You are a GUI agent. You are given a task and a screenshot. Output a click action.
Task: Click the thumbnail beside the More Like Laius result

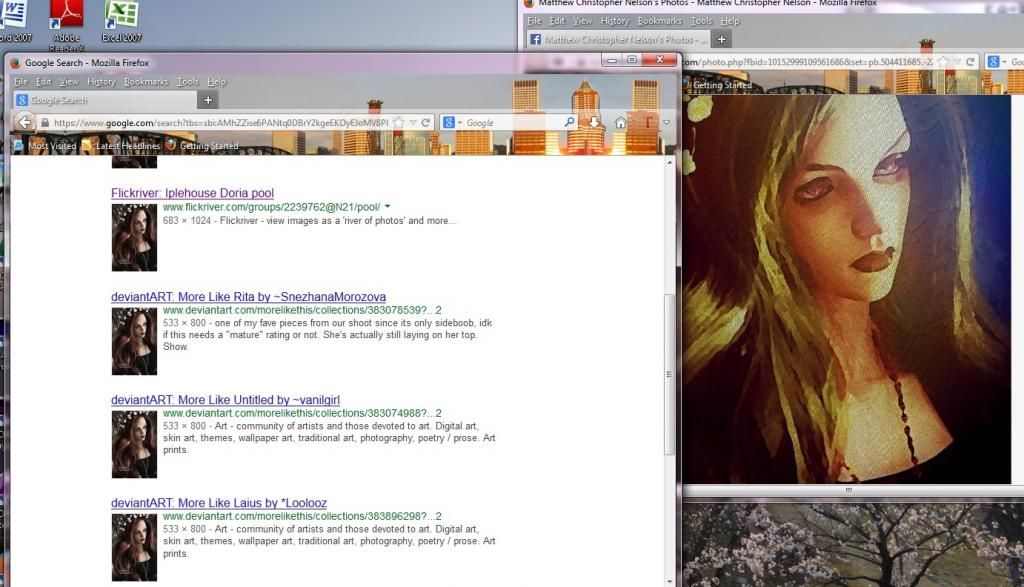pyautogui.click(x=135, y=547)
